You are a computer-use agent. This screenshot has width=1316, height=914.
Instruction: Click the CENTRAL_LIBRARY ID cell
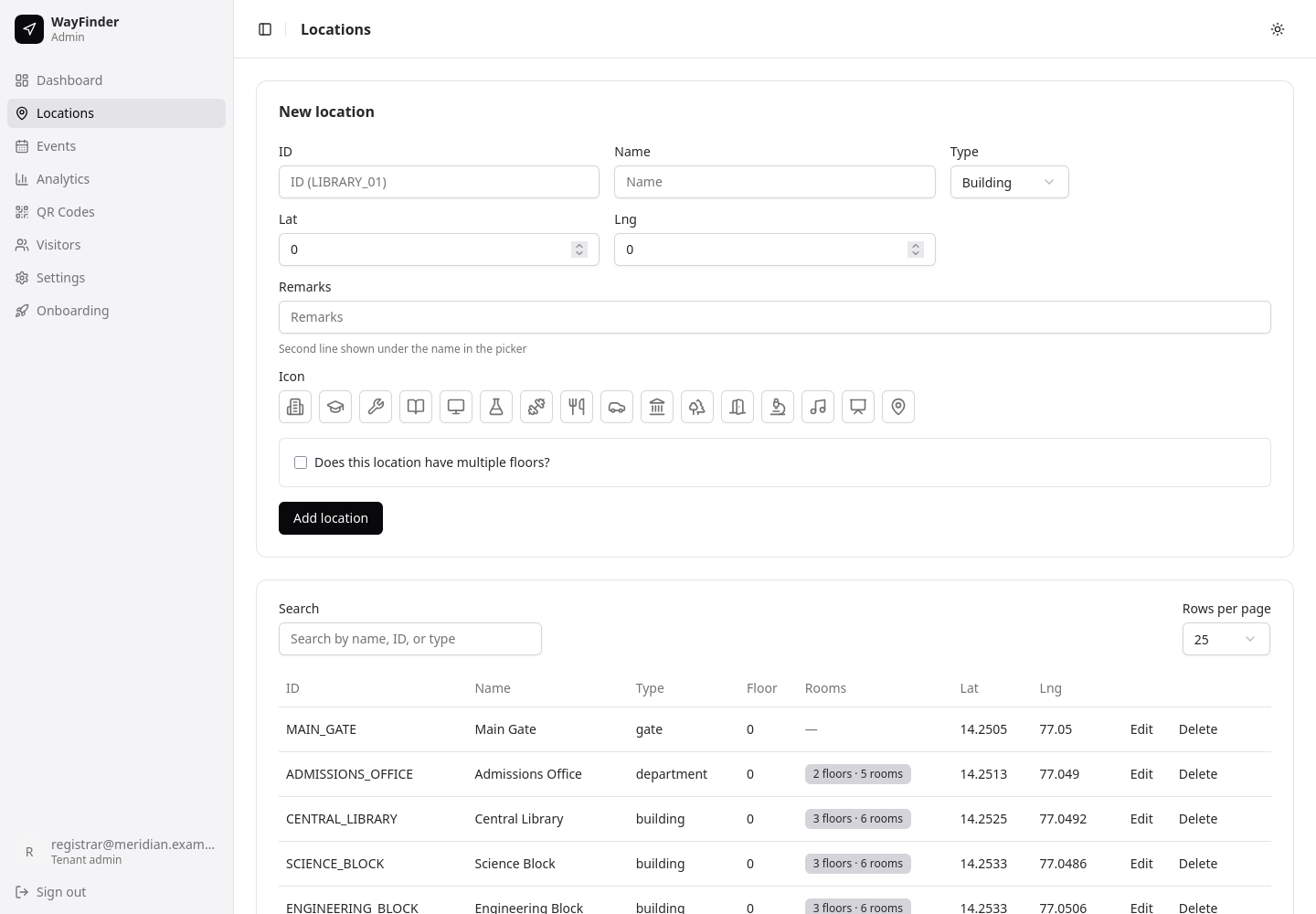[342, 819]
